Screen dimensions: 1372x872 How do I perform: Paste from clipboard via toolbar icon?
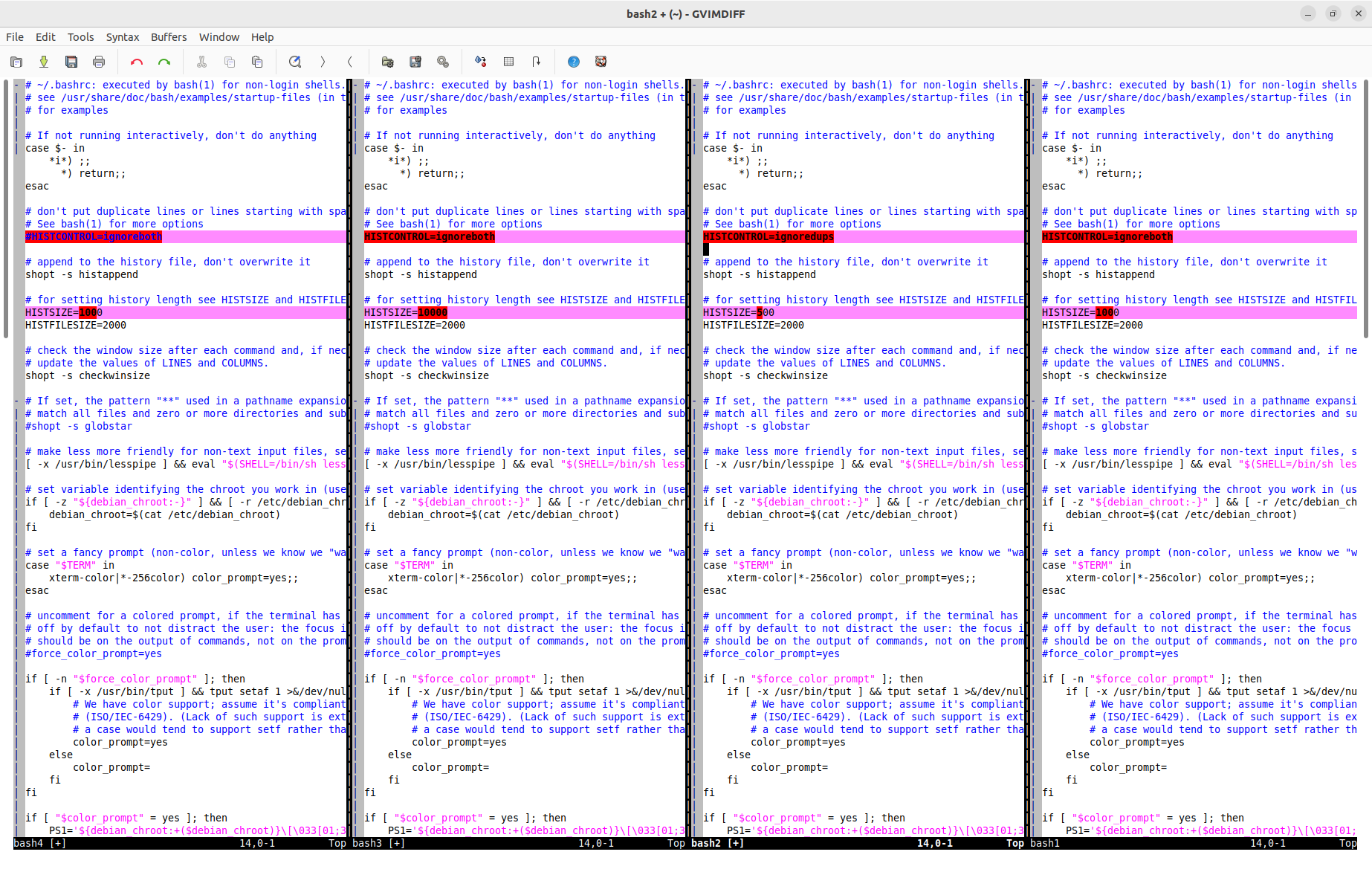click(257, 62)
